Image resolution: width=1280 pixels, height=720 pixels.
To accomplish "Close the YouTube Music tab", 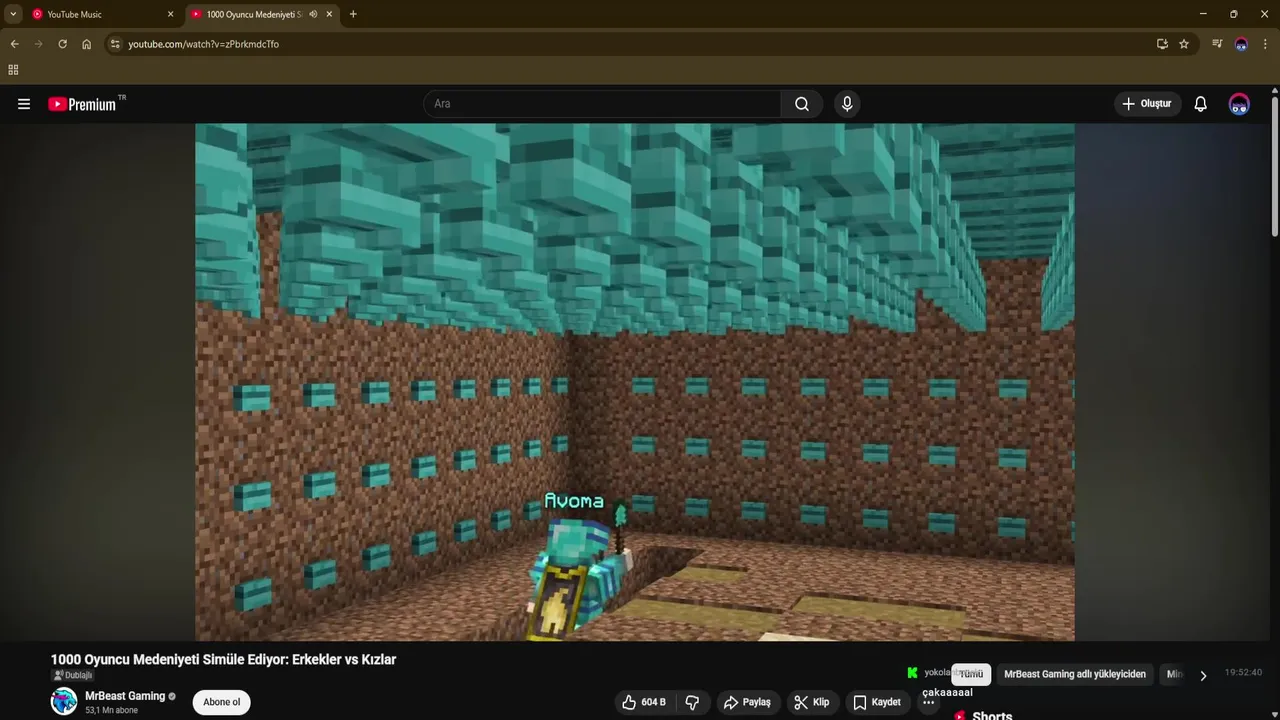I will point(170,14).
